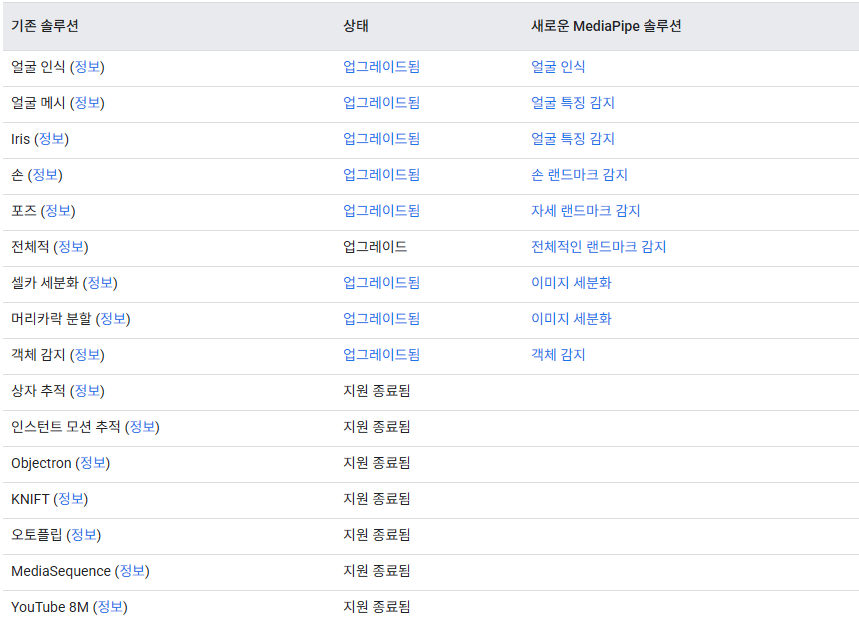Click 지원 종료됨 in 오토플립 row

tap(377, 535)
